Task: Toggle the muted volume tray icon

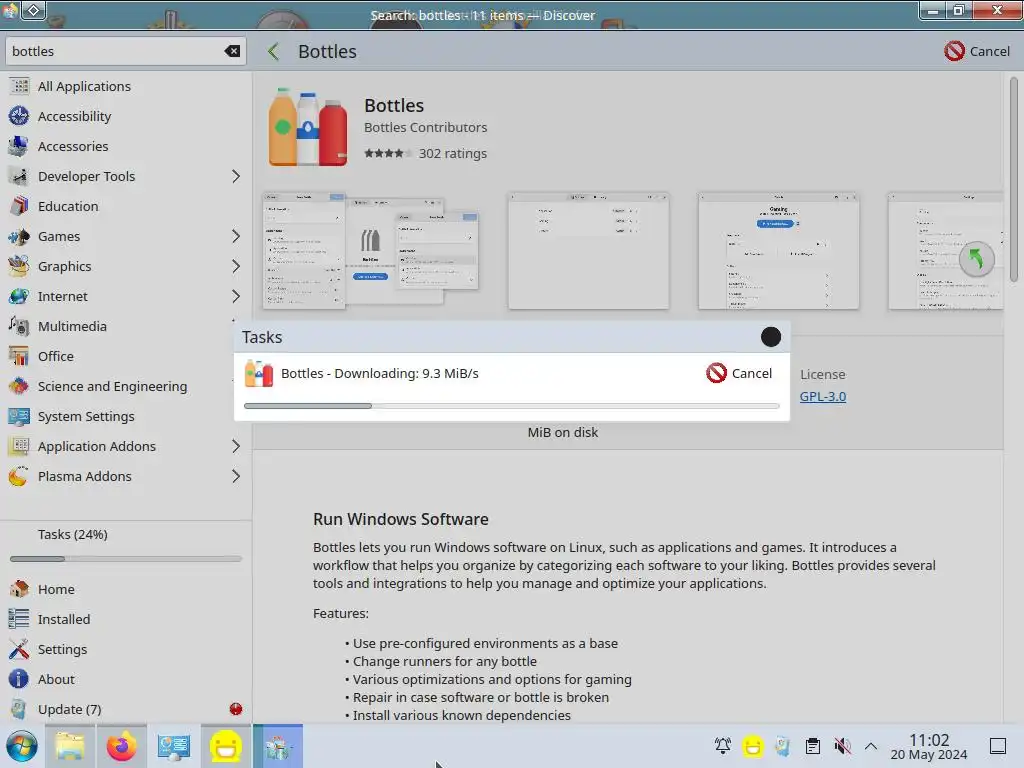Action: click(842, 746)
